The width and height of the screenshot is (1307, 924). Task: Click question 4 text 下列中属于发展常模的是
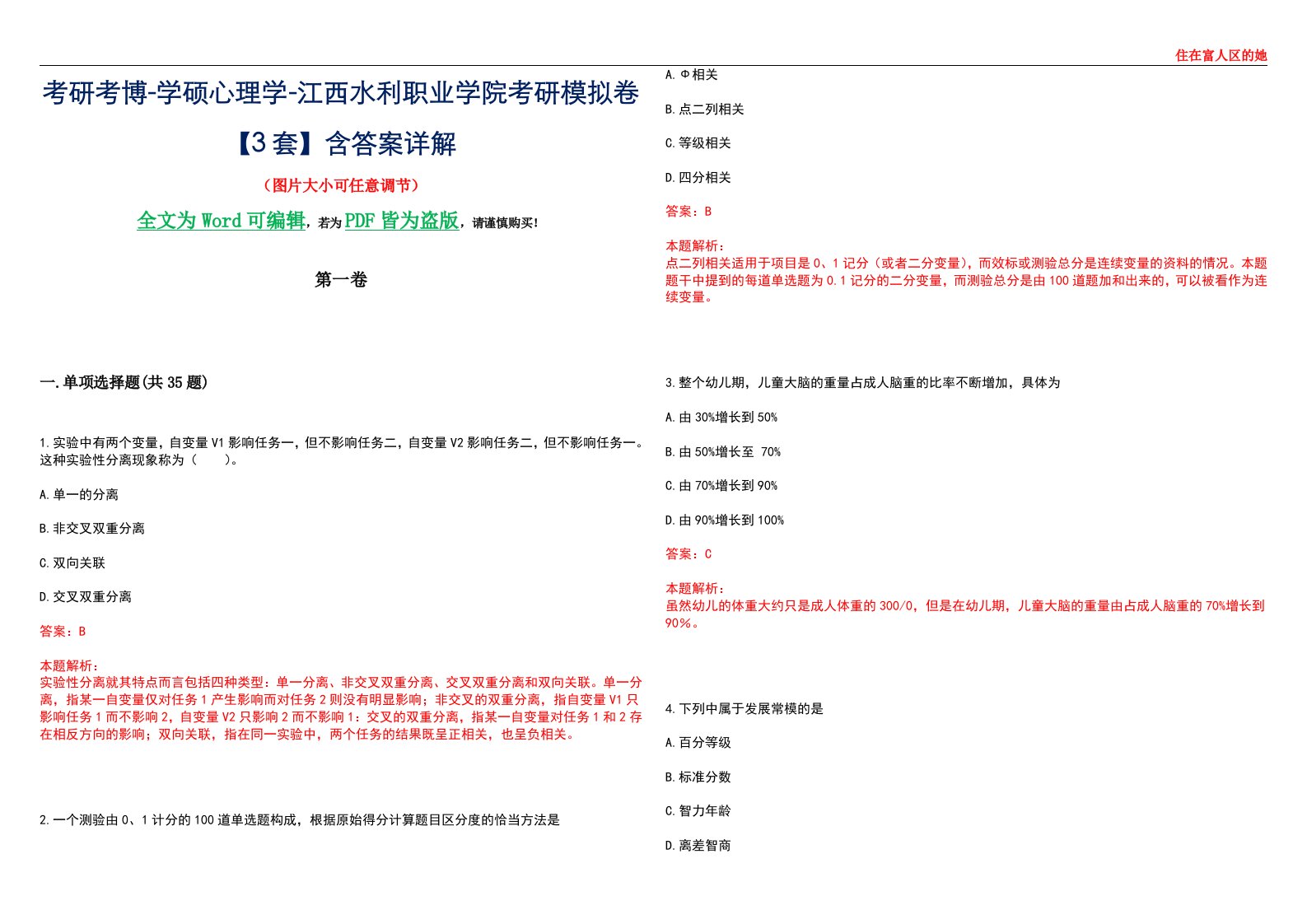[745, 709]
